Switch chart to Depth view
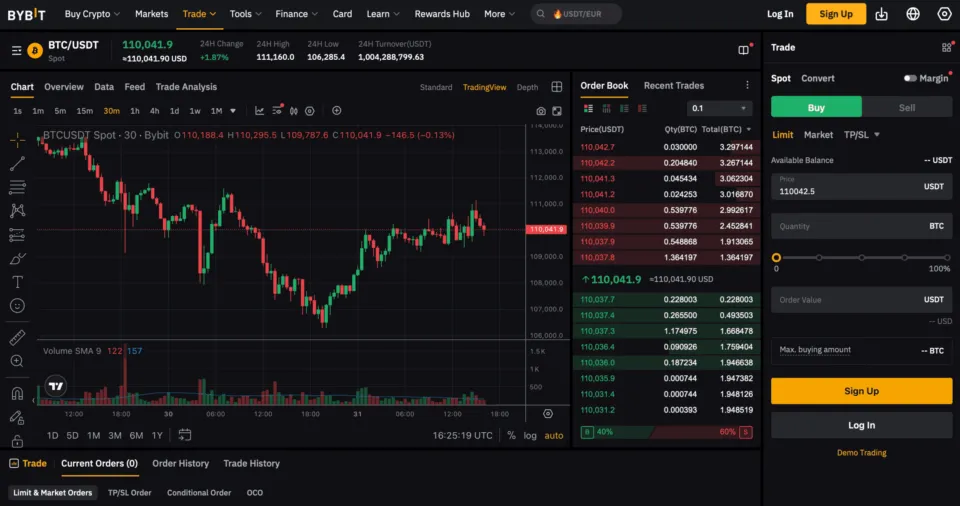Image resolution: width=960 pixels, height=506 pixels. [x=527, y=88]
